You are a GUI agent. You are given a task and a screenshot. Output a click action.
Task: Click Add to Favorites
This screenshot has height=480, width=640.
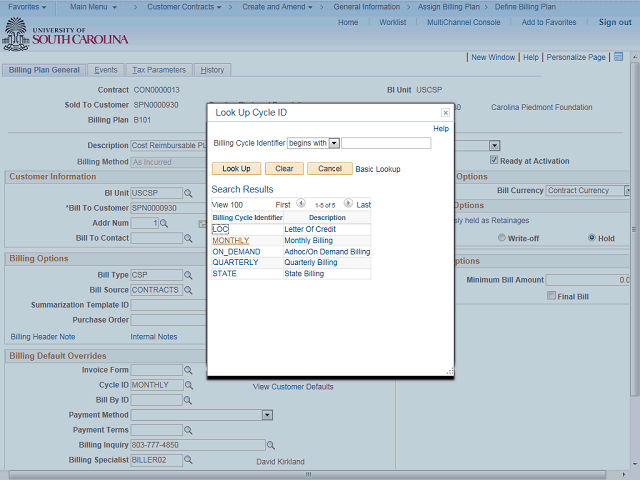[x=549, y=22]
